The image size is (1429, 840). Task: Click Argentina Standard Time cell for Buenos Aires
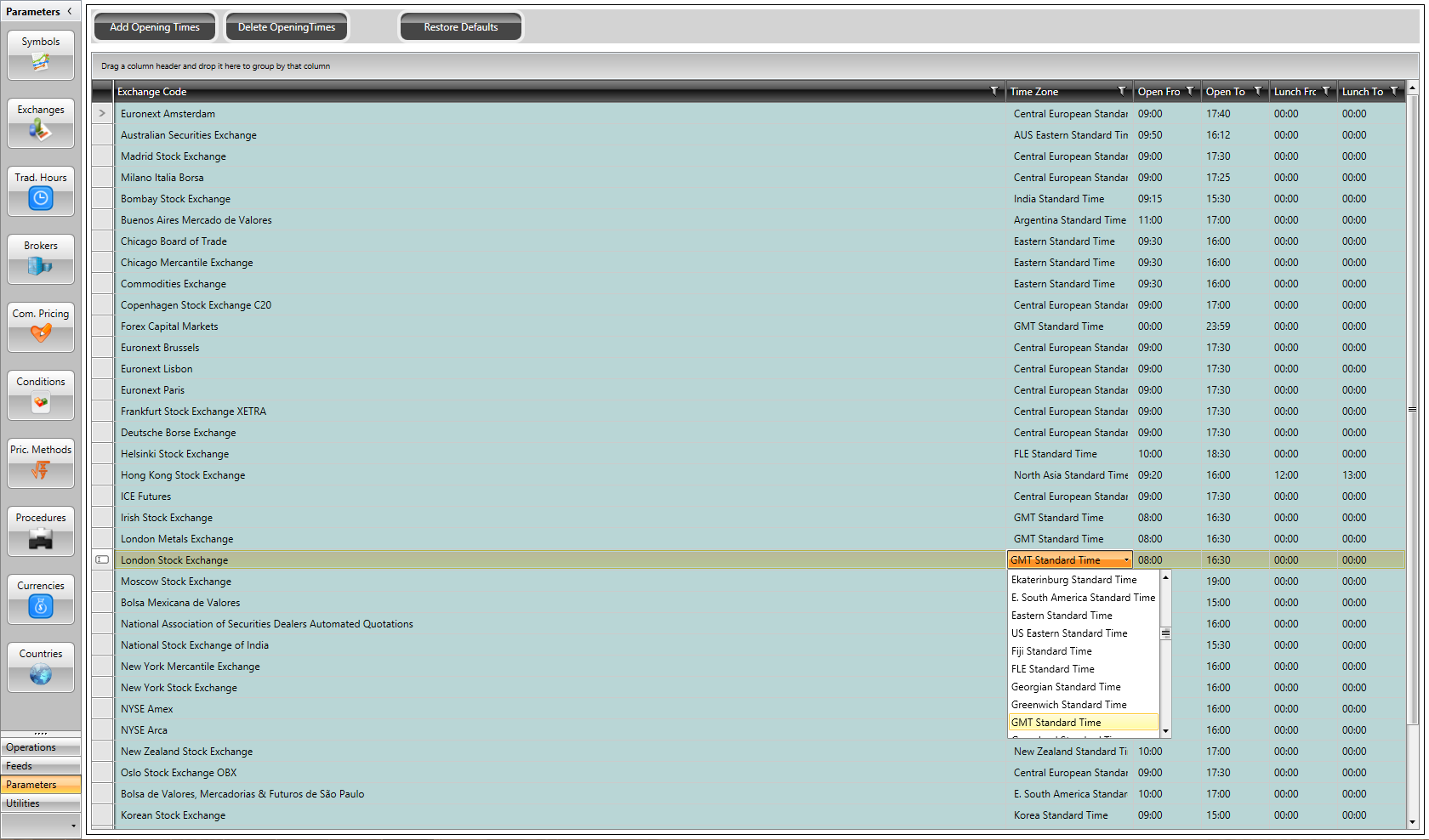click(x=1069, y=220)
